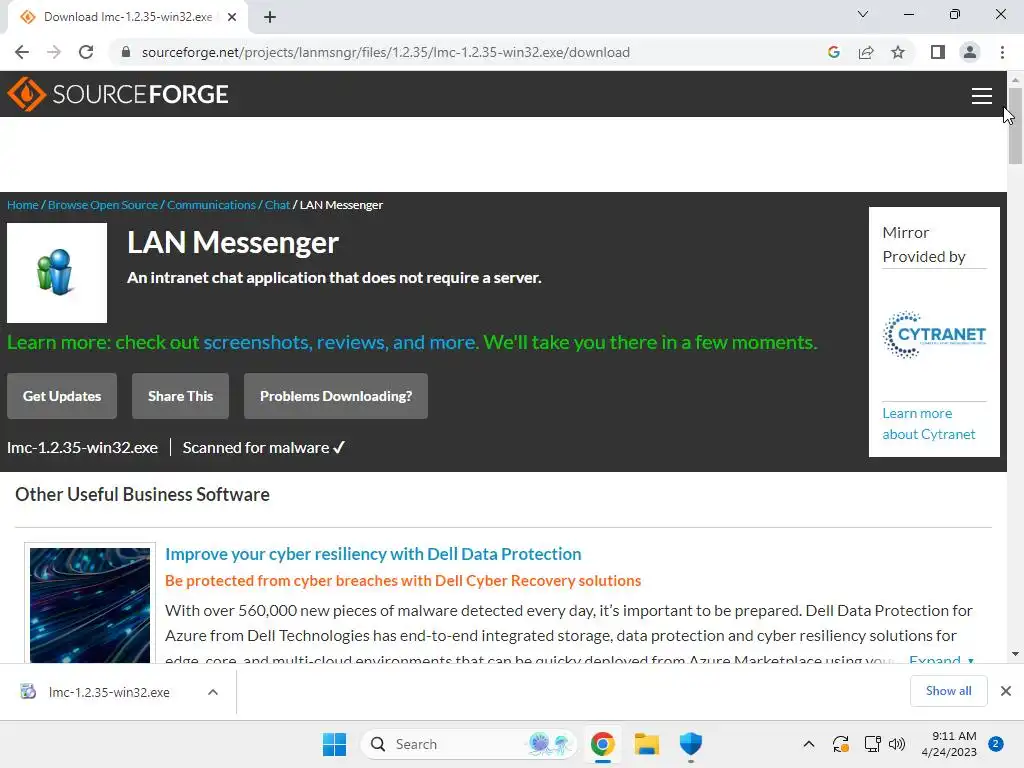Image resolution: width=1024 pixels, height=768 pixels.
Task: Open the Chat breadcrumb link
Action: [277, 205]
